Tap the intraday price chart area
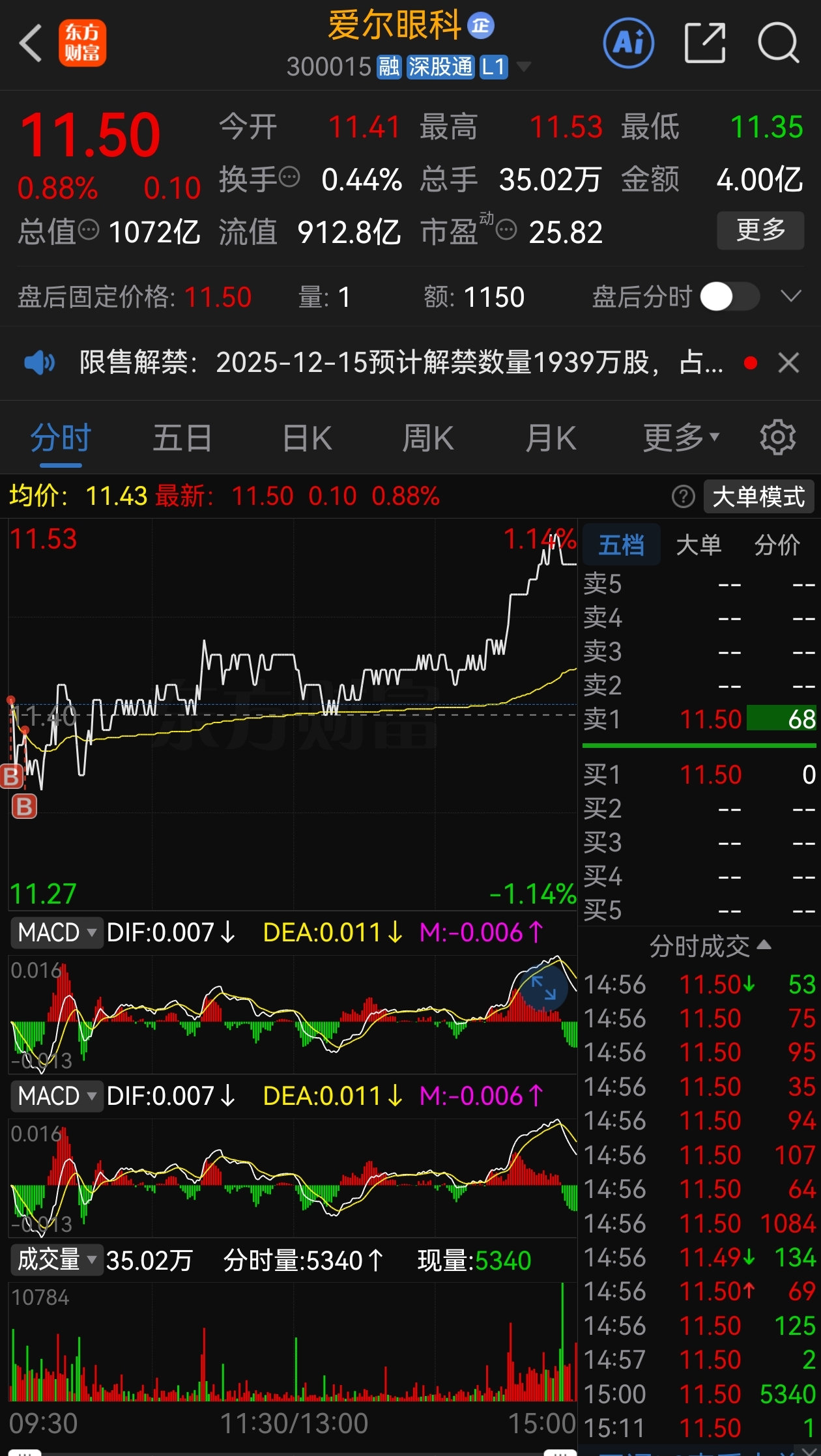The height and width of the screenshot is (1456, 821). point(293,714)
